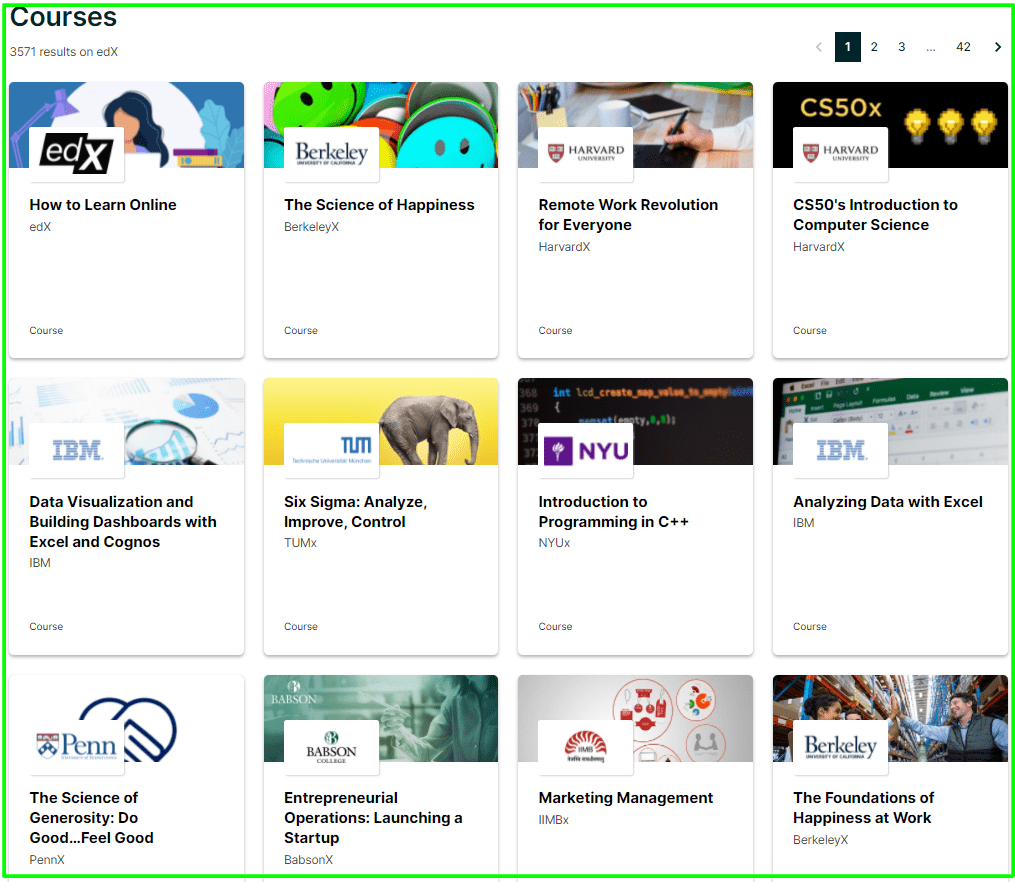Open the Analyzing Data with Excel course
Viewport: 1015px width, 882px height.
click(x=887, y=502)
